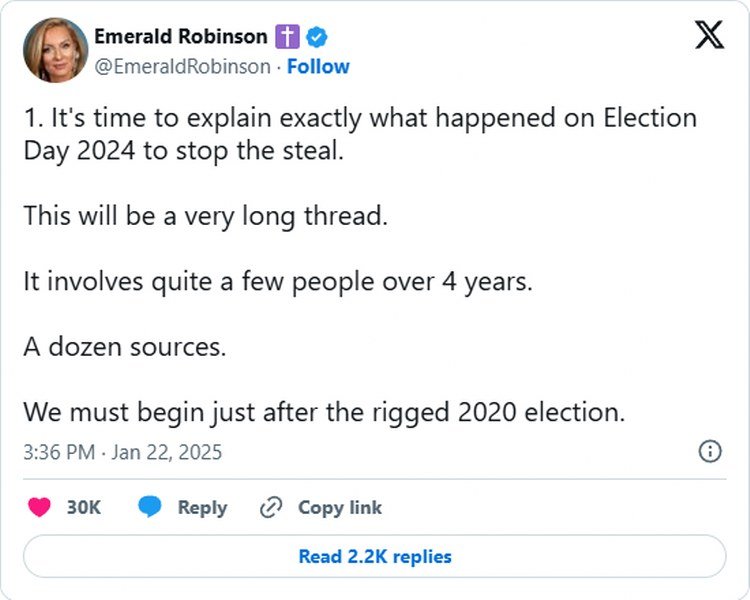Click the "This will be a very long thread" line
750x600 pixels.
click(x=205, y=215)
